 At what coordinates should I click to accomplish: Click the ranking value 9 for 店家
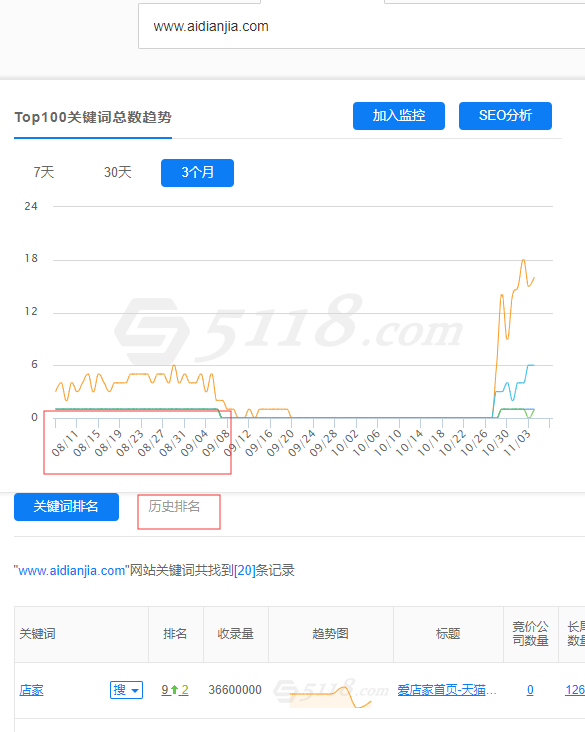tap(165, 690)
